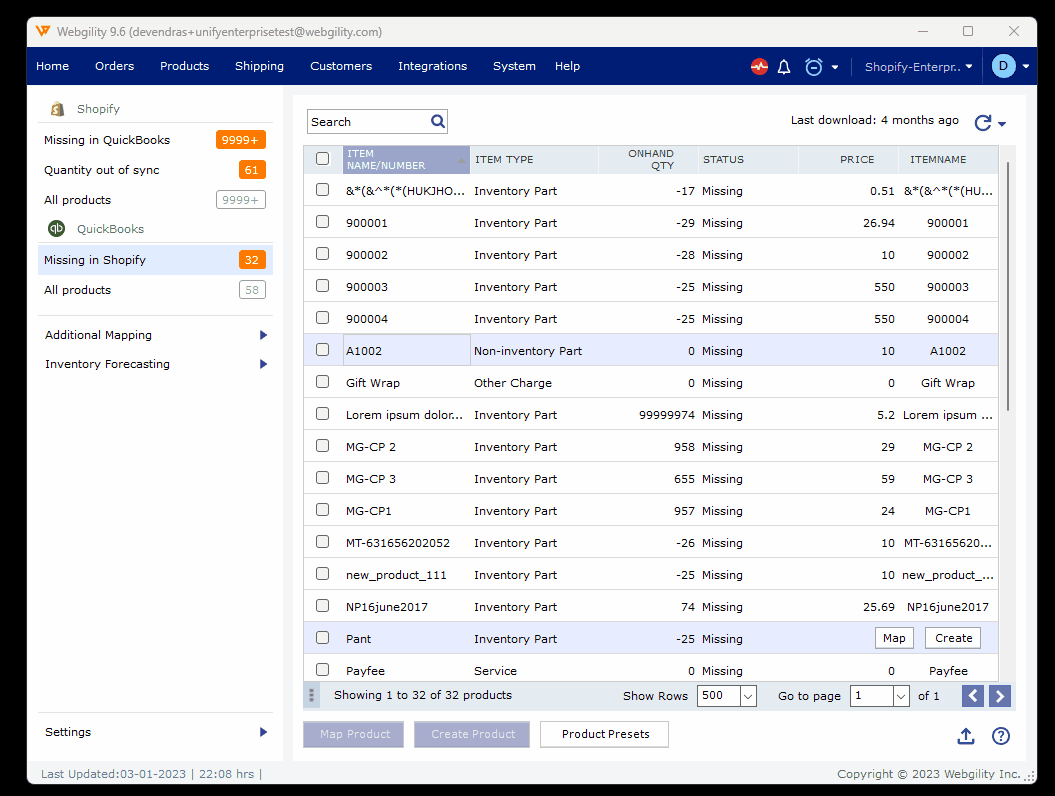This screenshot has height=796, width=1055.
Task: Select Missing in Shopify
Action: point(155,260)
